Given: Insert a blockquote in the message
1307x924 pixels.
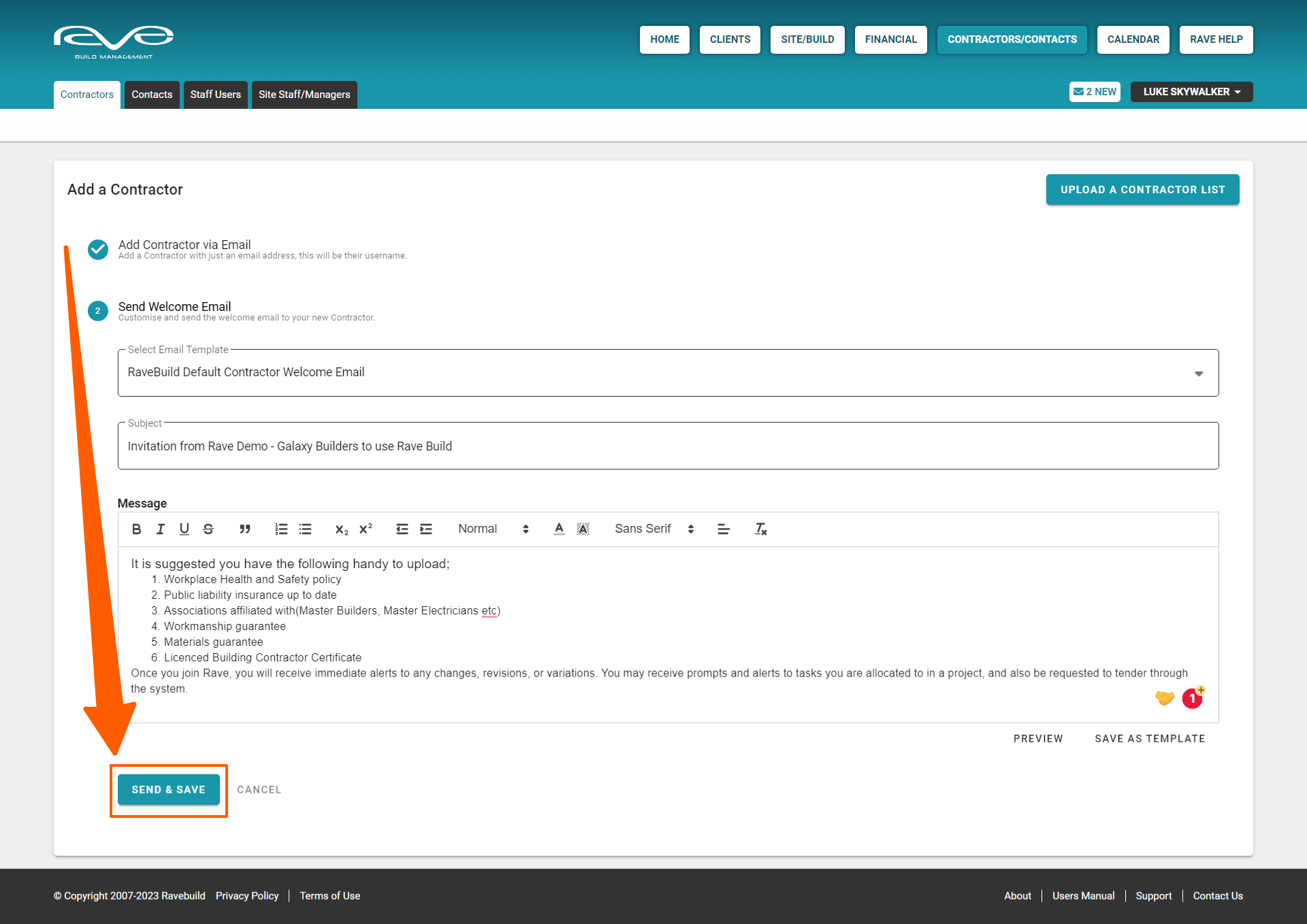Looking at the screenshot, I should (245, 529).
